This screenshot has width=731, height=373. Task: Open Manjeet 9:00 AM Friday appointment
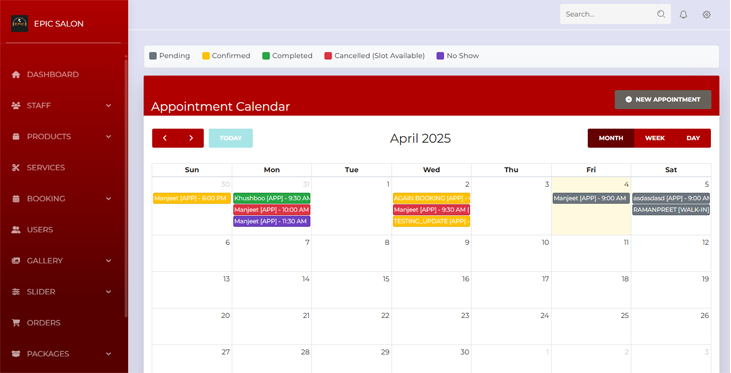tap(591, 199)
